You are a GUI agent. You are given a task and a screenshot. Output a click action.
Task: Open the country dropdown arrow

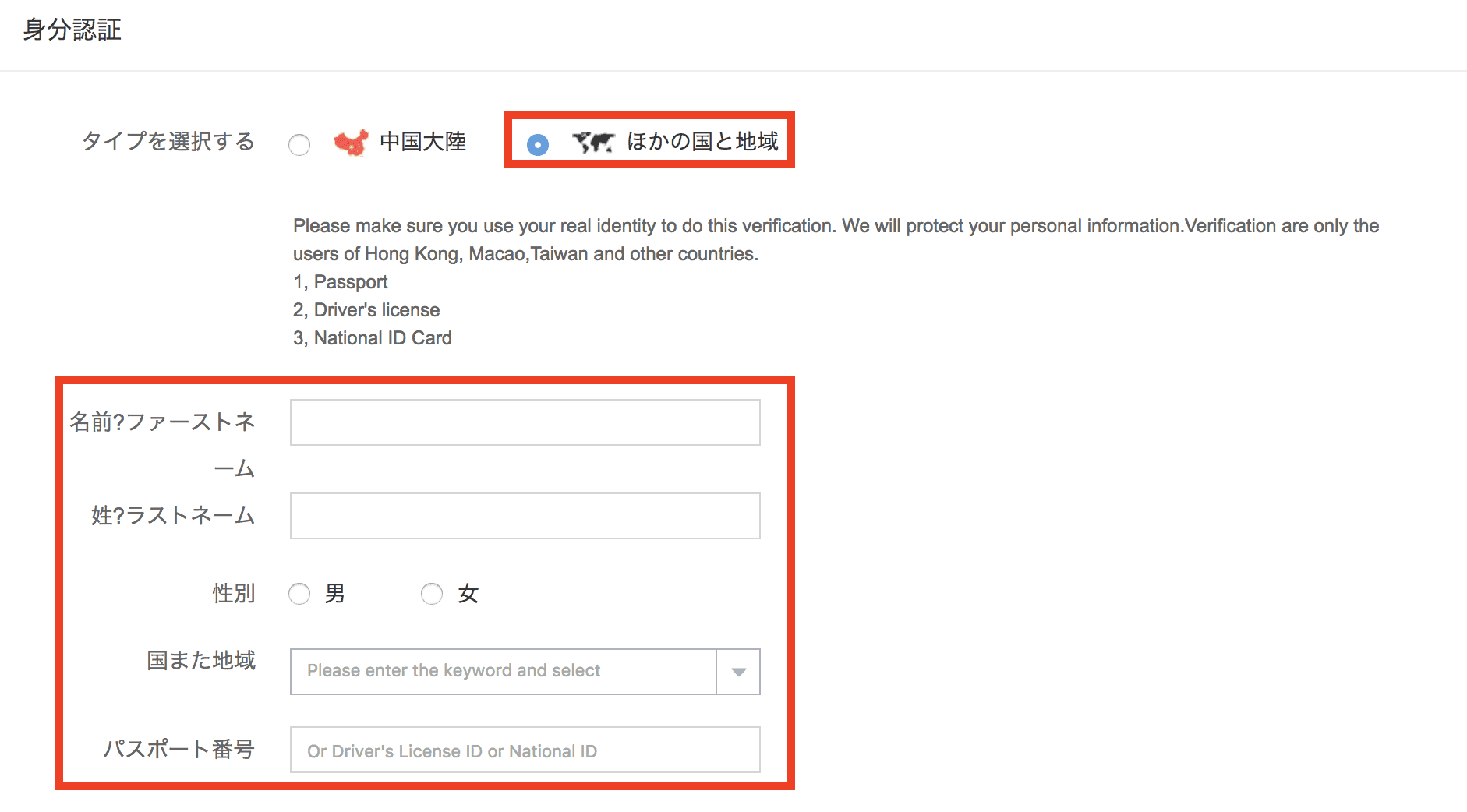738,672
